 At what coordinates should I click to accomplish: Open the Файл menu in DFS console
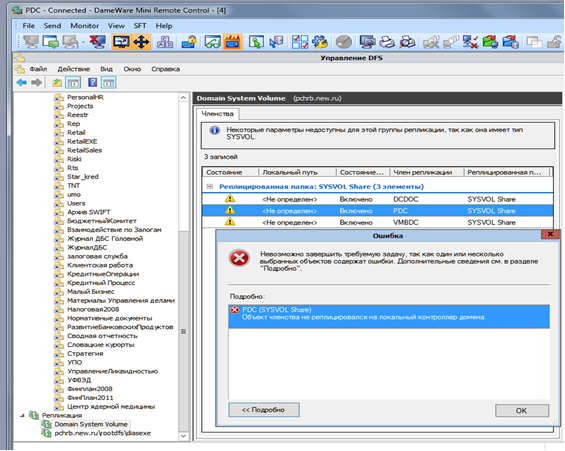click(38, 69)
